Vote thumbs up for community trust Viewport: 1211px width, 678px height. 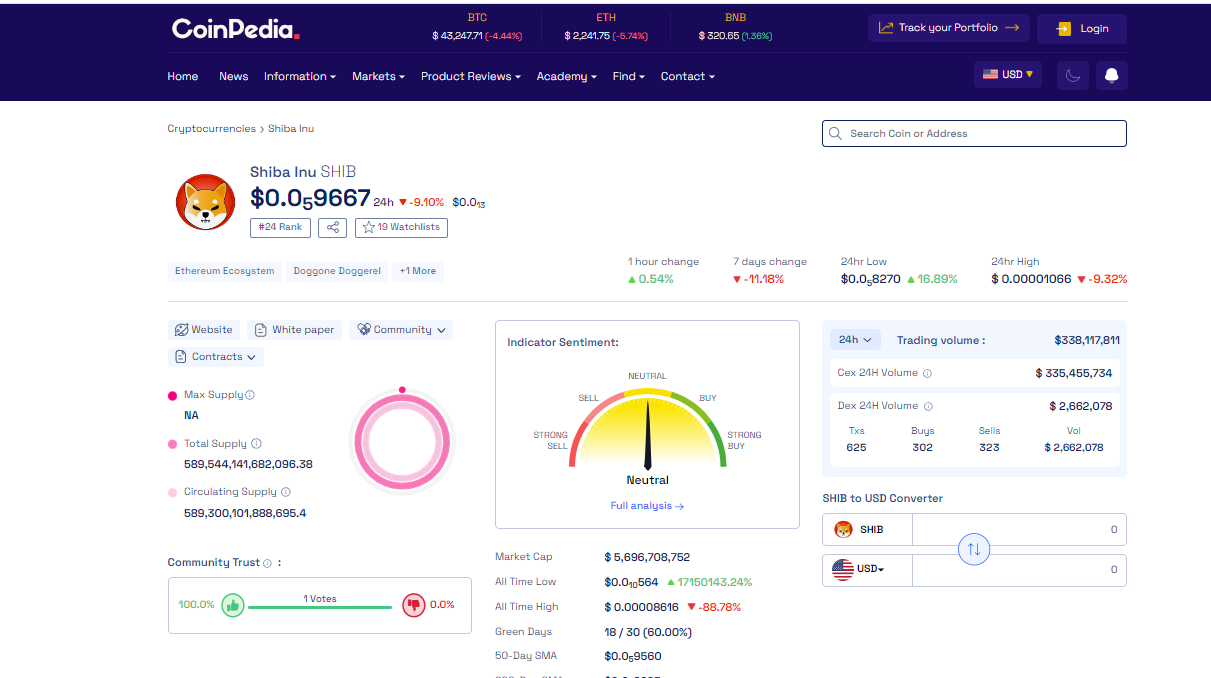pos(232,604)
